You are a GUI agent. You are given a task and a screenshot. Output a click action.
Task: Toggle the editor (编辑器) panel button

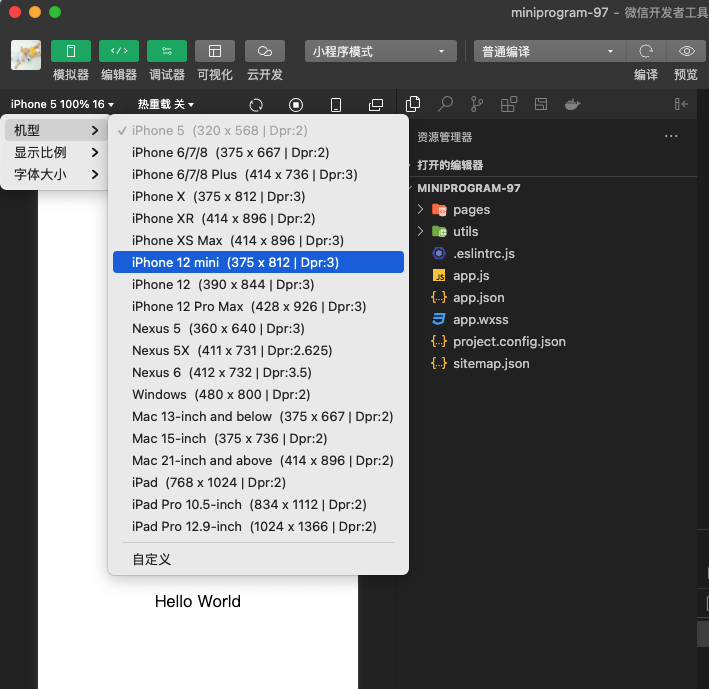pos(119,51)
